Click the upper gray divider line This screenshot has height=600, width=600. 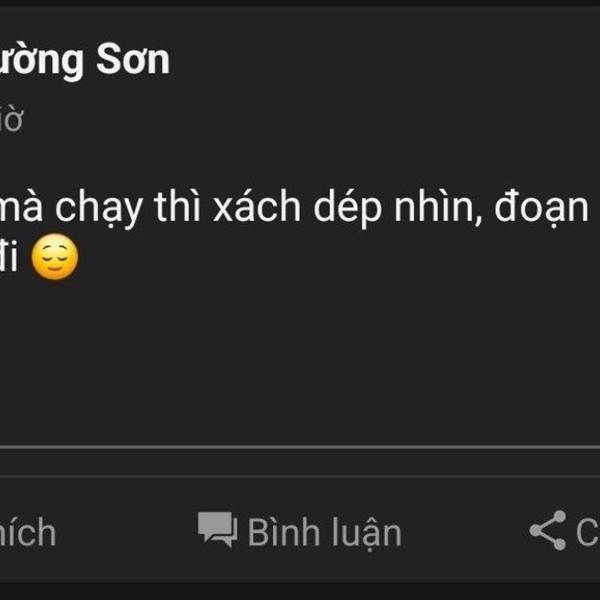(x=300, y=447)
